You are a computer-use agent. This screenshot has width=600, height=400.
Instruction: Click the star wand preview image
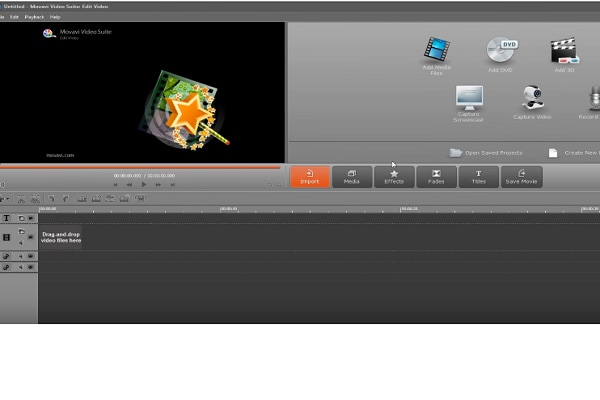[x=184, y=110]
